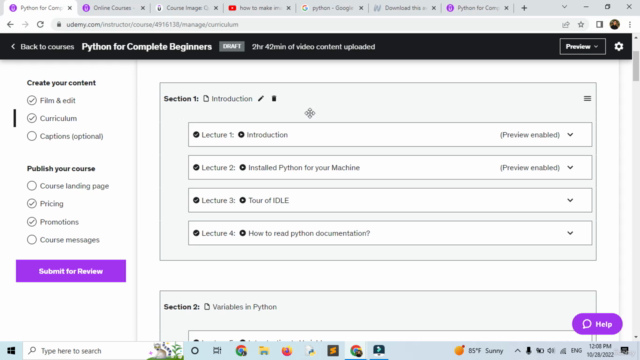Click ENG language indicator

coord(576,351)
